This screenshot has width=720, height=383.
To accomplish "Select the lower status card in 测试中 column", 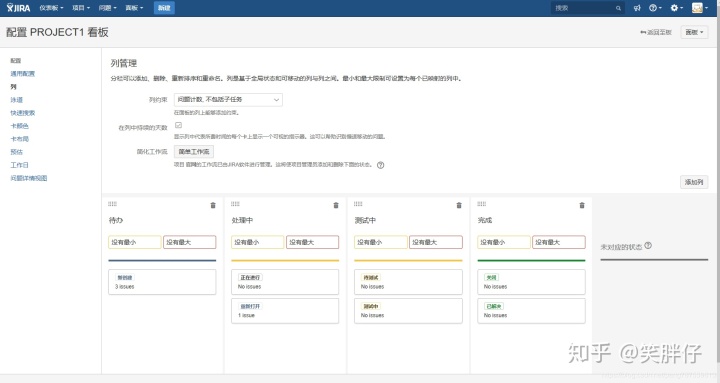I will point(408,311).
